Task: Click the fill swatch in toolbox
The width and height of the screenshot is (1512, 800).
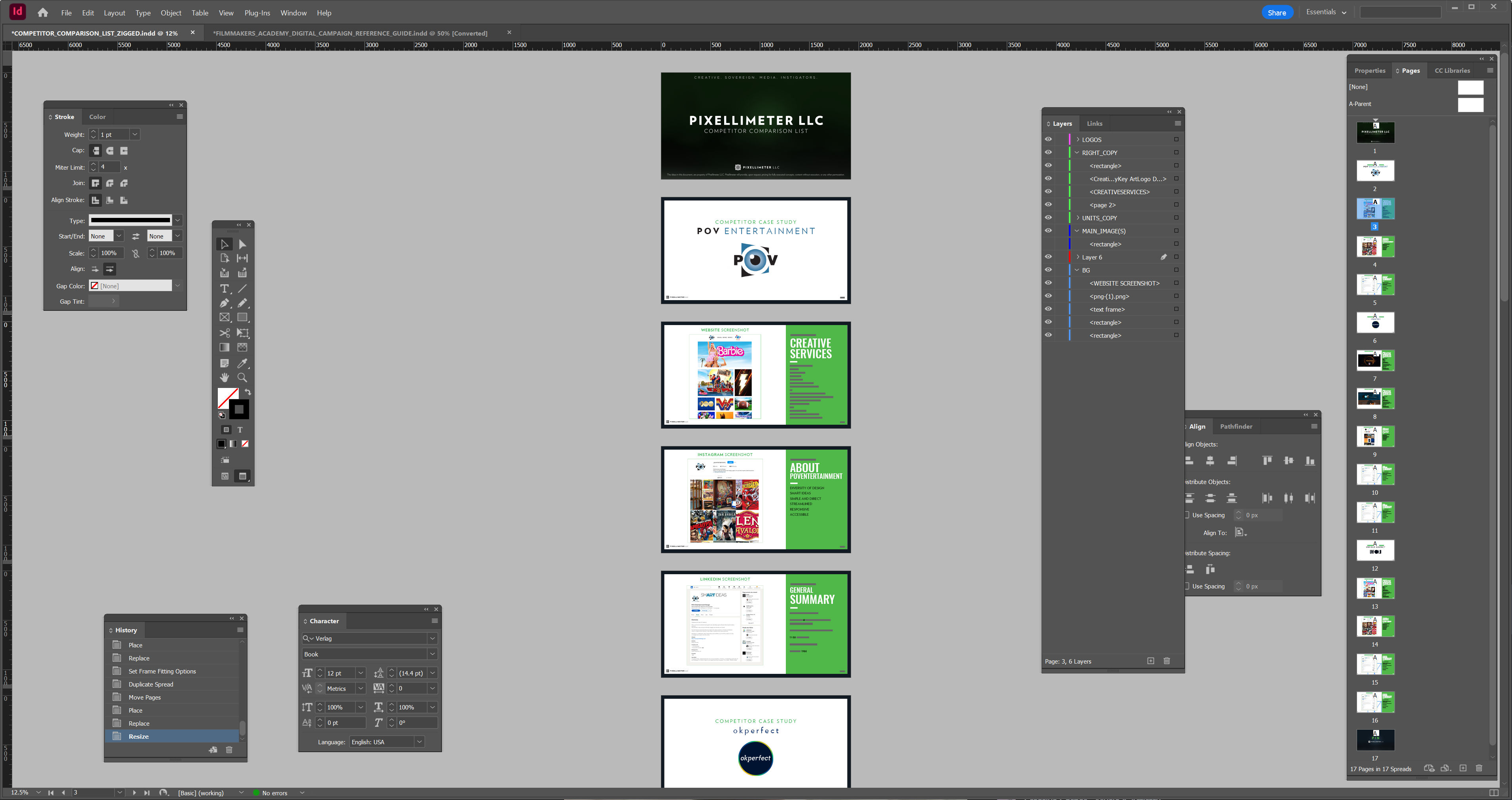Action: 225,396
